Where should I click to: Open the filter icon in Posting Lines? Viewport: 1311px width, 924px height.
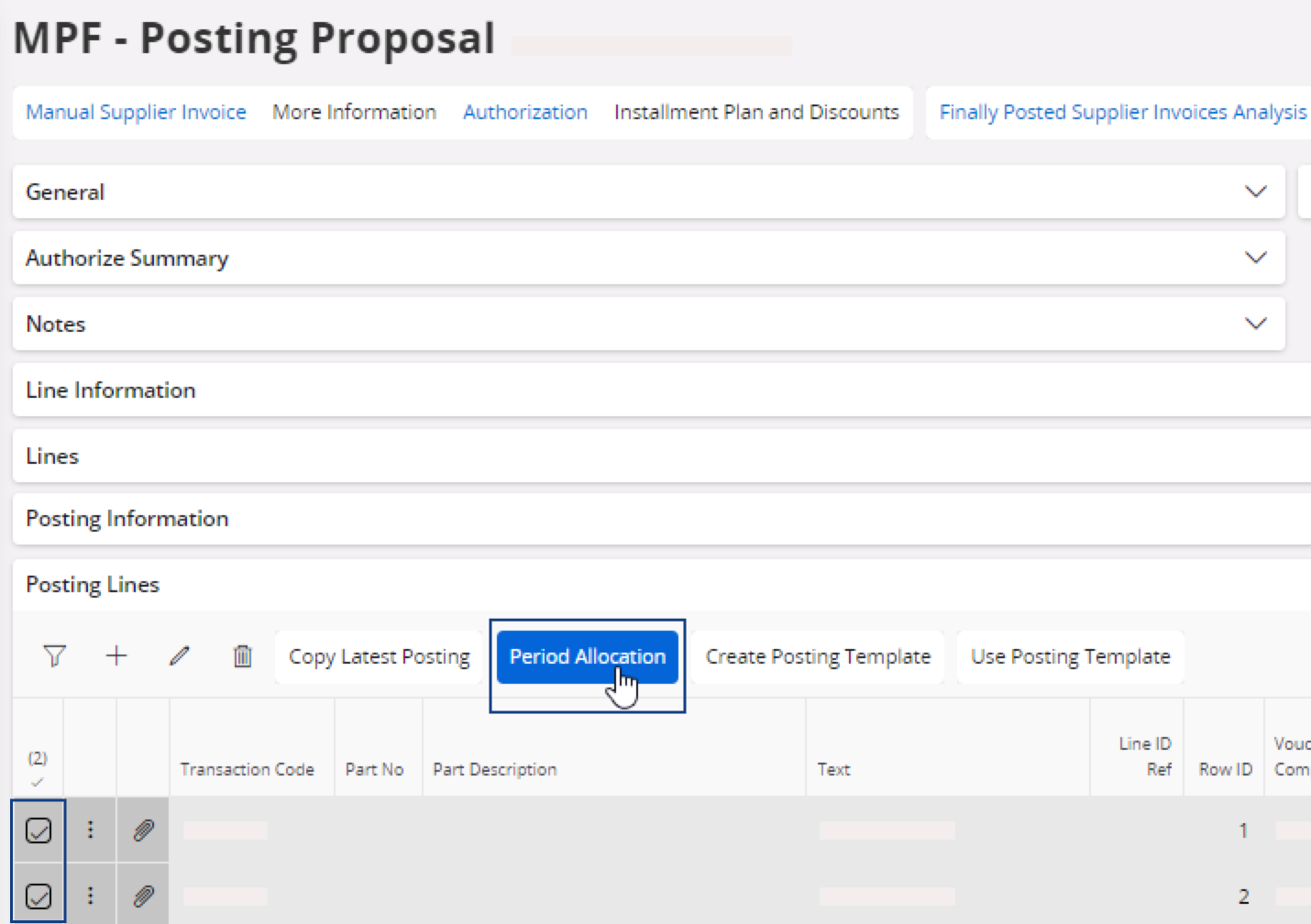54,656
